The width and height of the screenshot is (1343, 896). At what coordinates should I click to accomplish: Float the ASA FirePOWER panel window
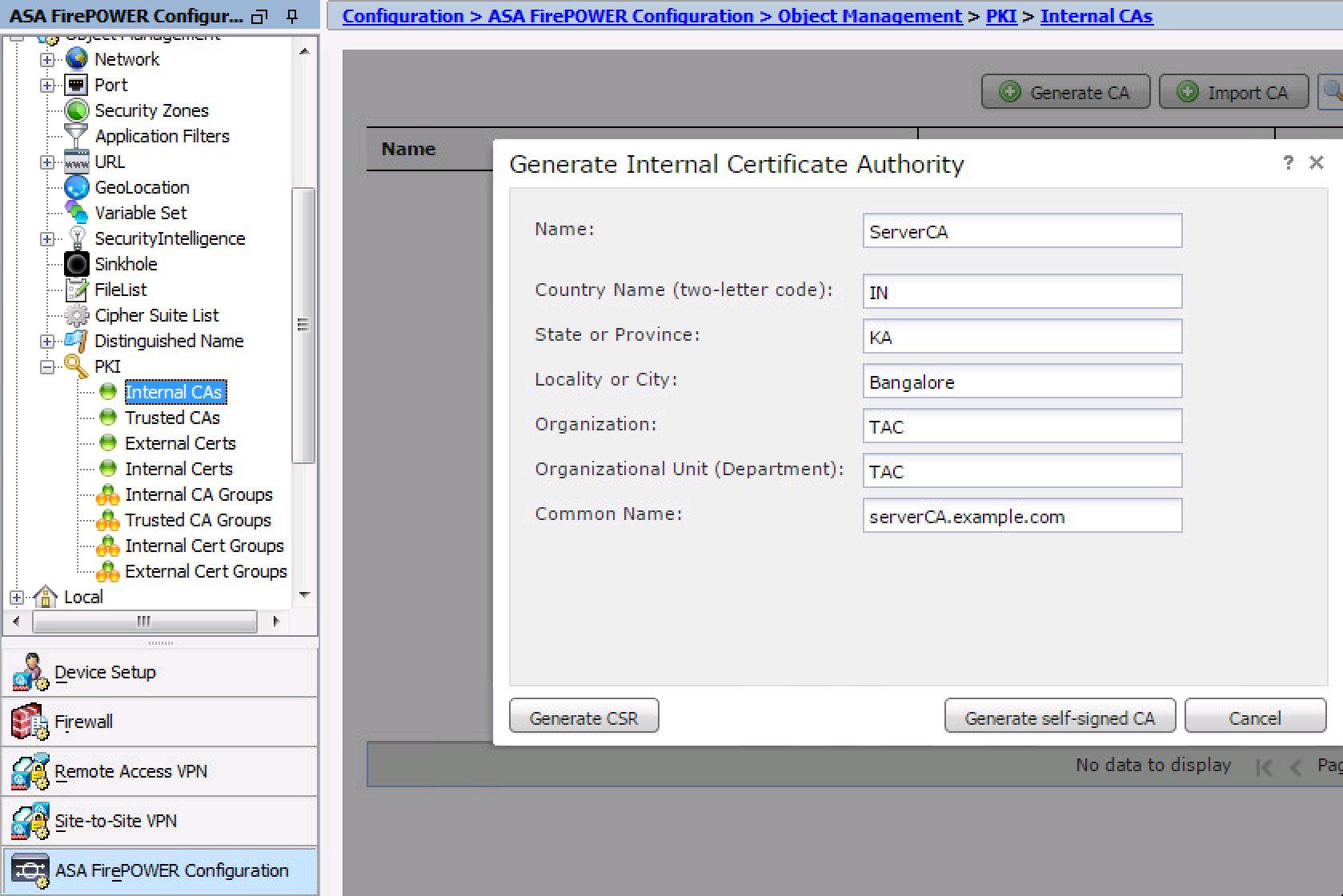[x=259, y=16]
